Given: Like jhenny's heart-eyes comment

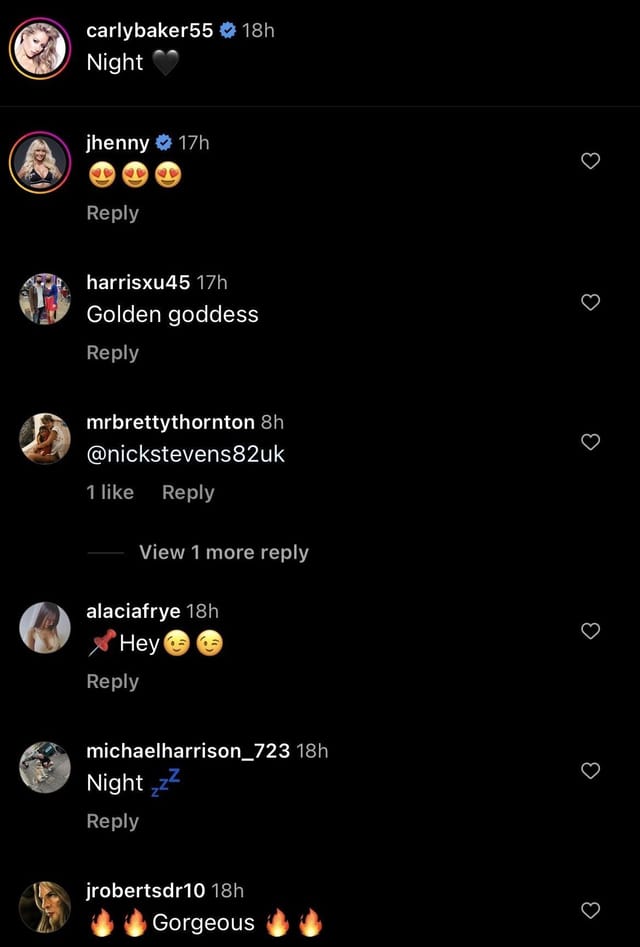Looking at the screenshot, I should pyautogui.click(x=590, y=161).
